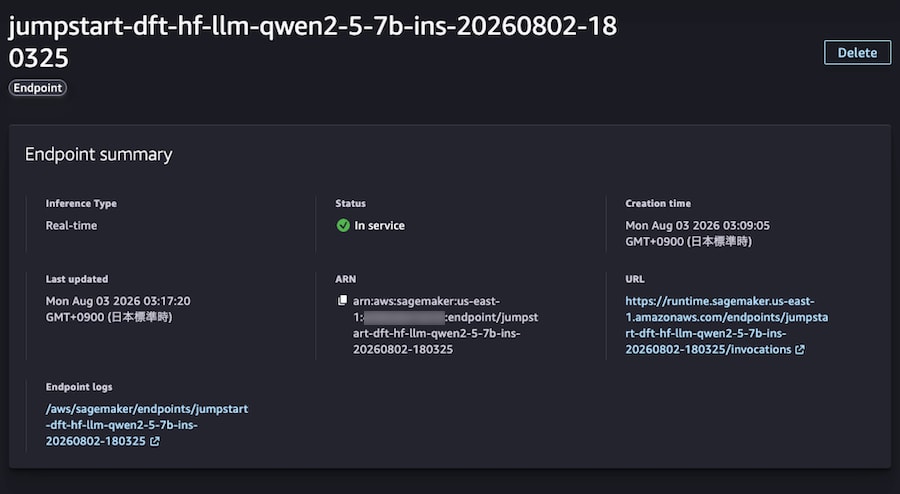900x494 pixels.
Task: Click the Last updated timestamp value
Action: [x=118, y=309]
